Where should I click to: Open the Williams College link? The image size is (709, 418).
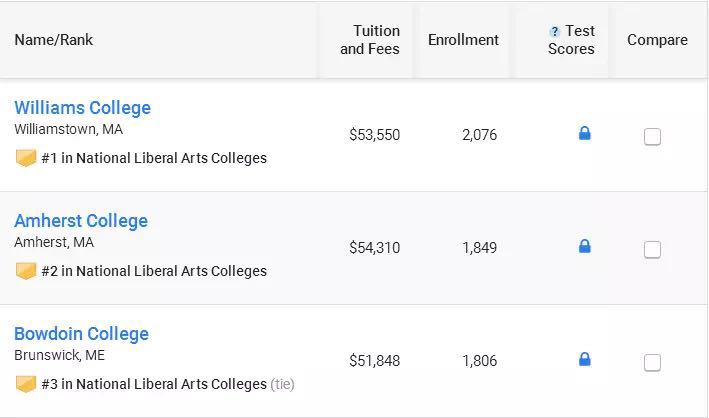(82, 108)
